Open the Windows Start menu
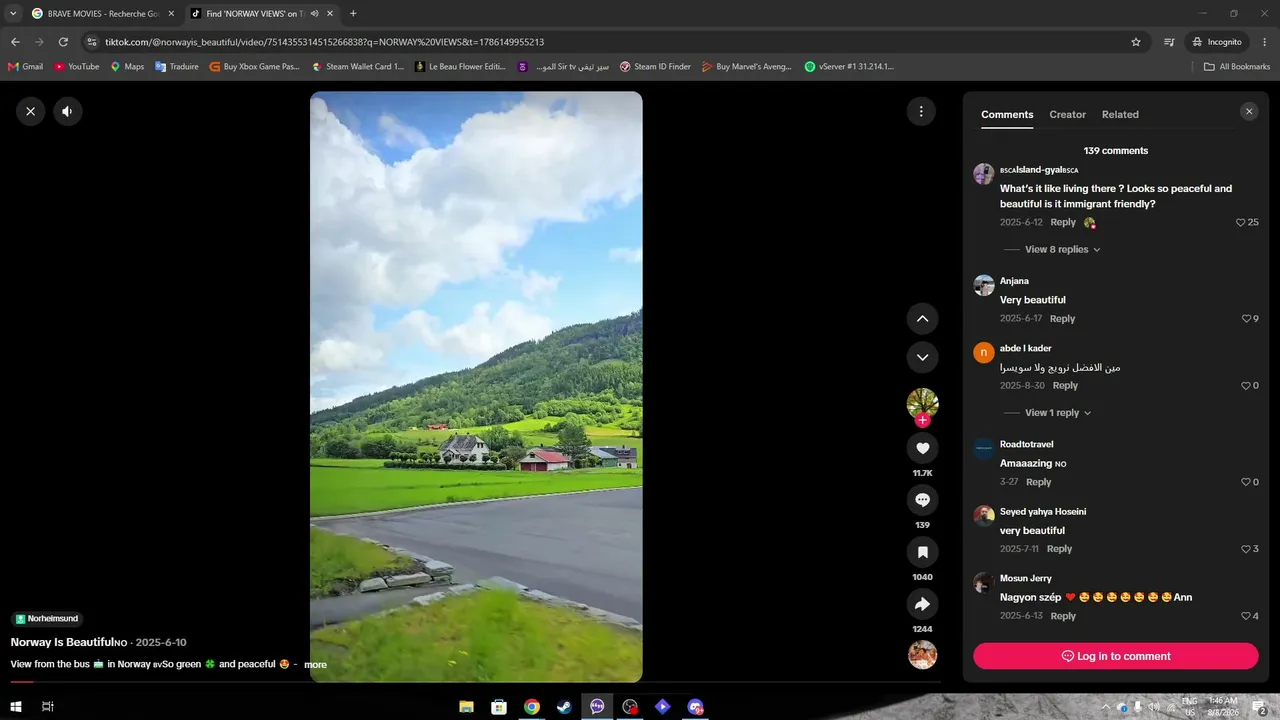 click(16, 707)
